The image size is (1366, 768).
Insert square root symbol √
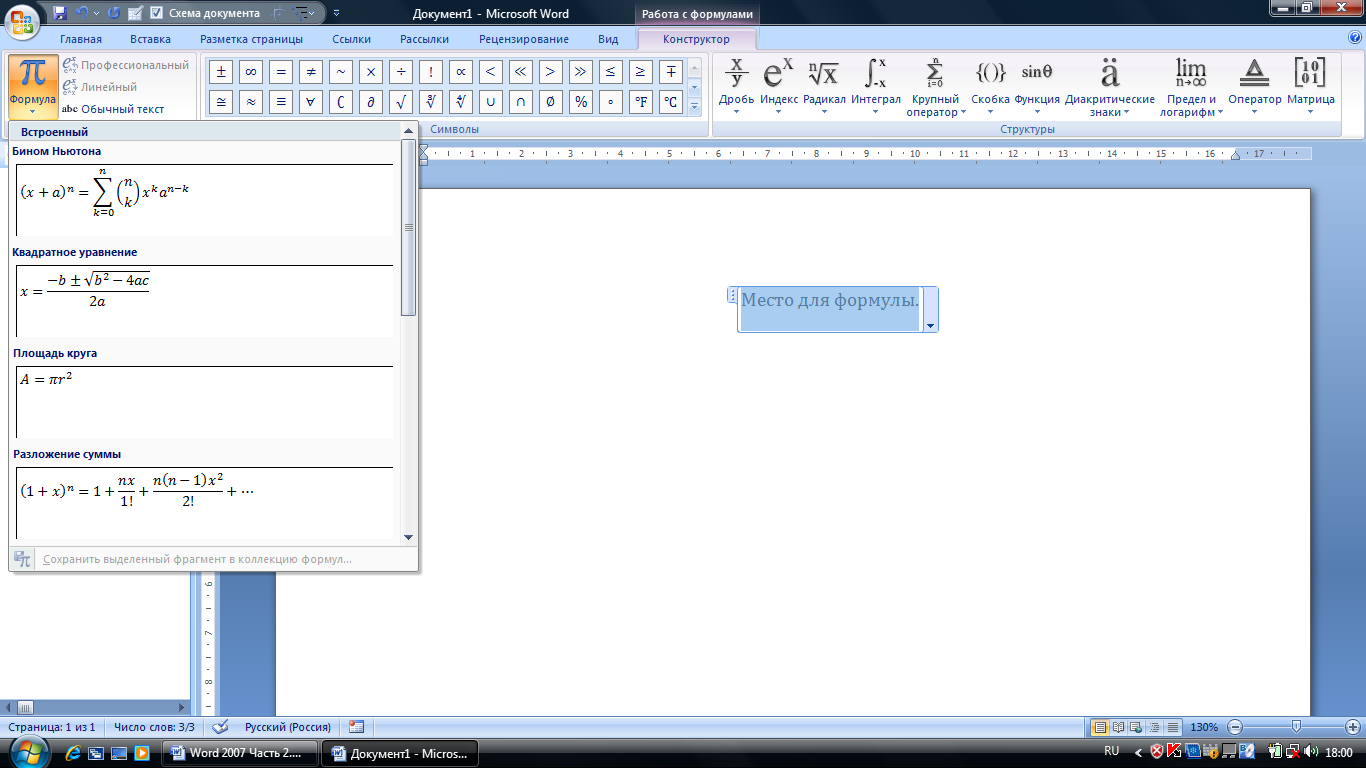pos(401,101)
